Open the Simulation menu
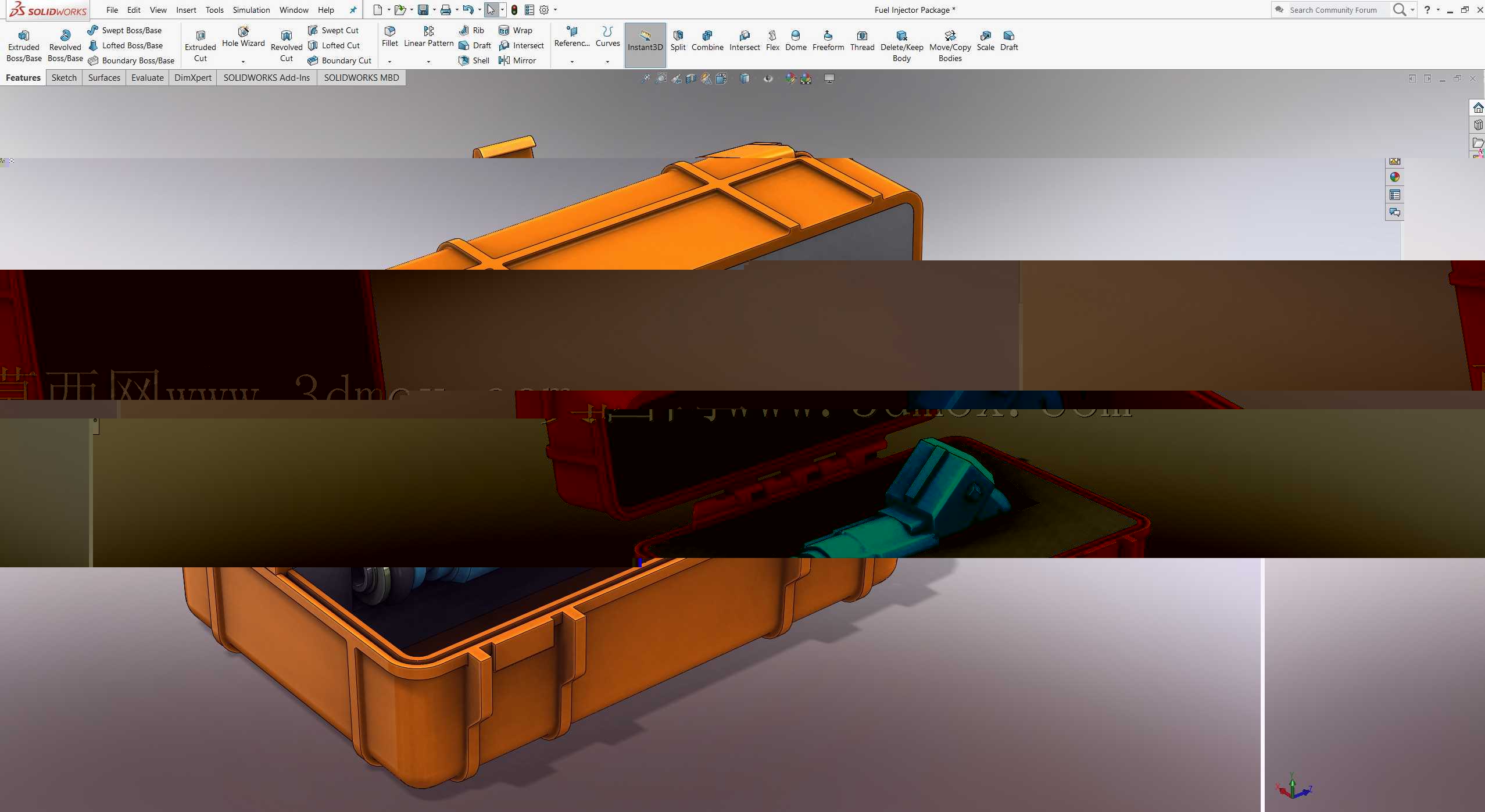This screenshot has height=812, width=1485. coord(251,10)
